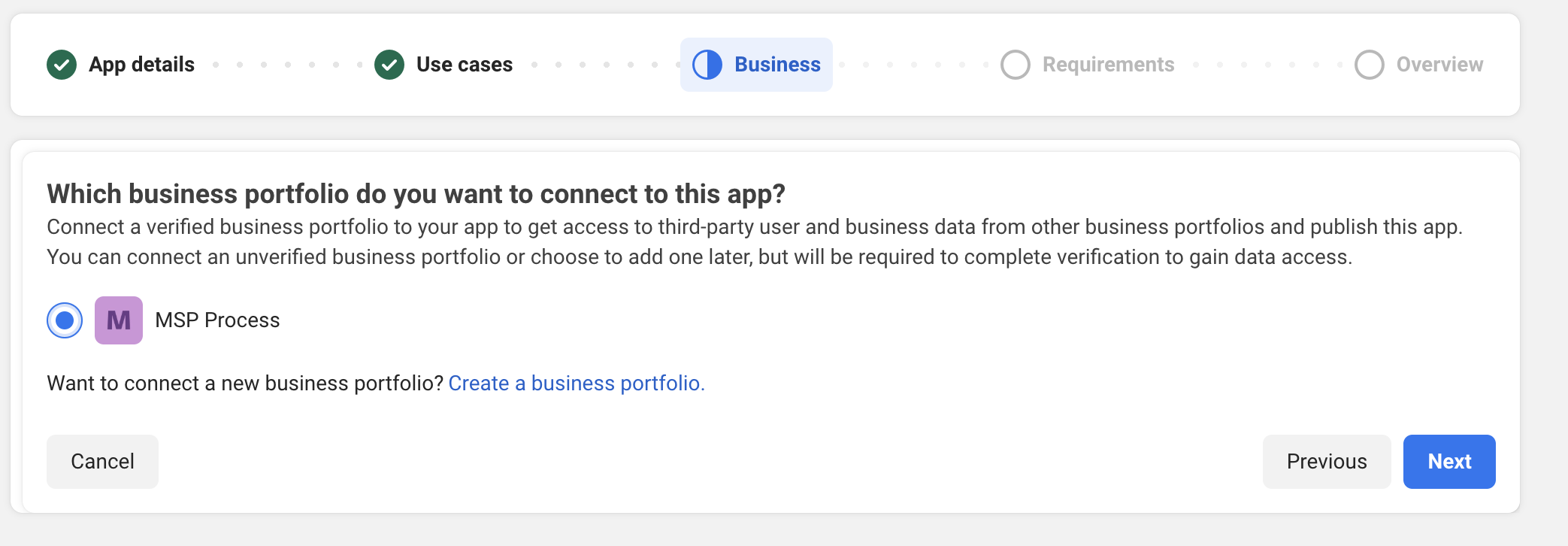This screenshot has width=1568, height=546.
Task: Go to the Use cases step
Action: [465, 65]
